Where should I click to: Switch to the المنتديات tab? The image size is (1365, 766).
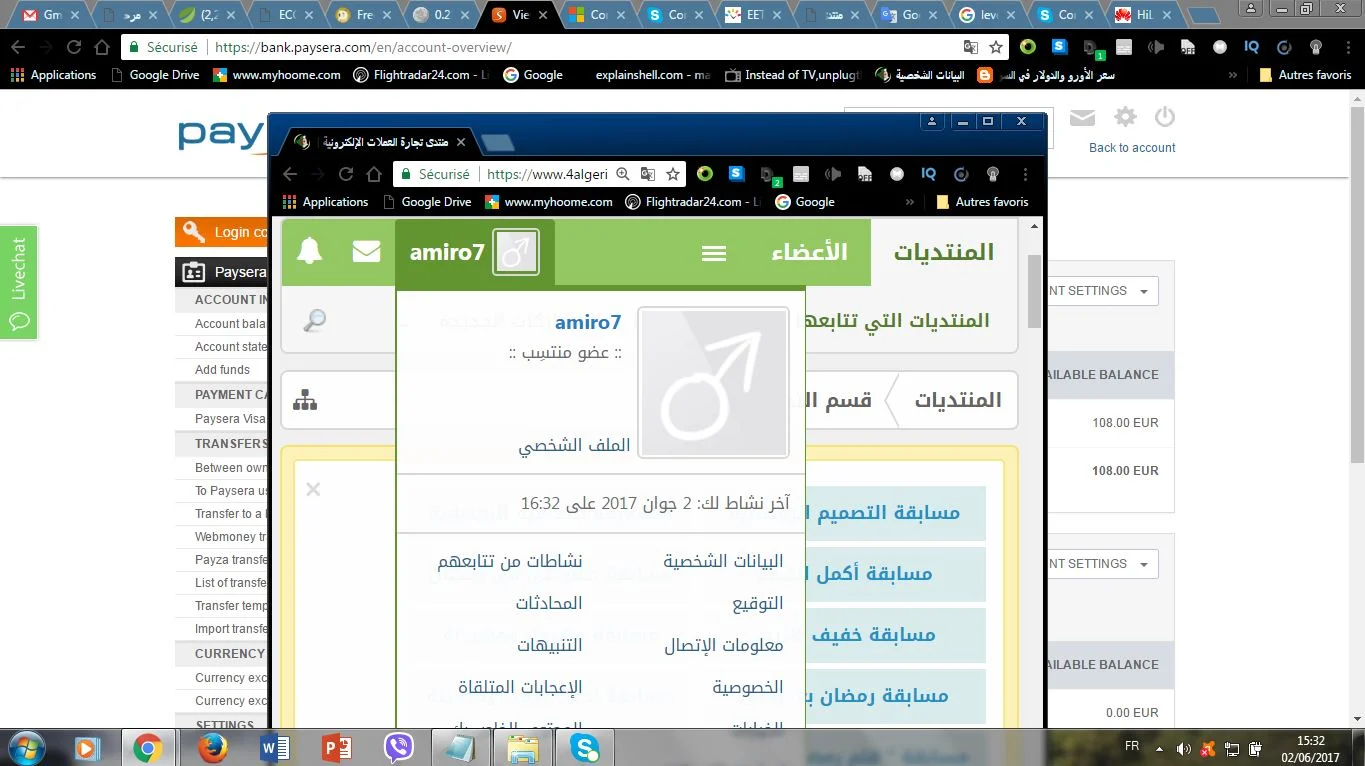point(943,251)
